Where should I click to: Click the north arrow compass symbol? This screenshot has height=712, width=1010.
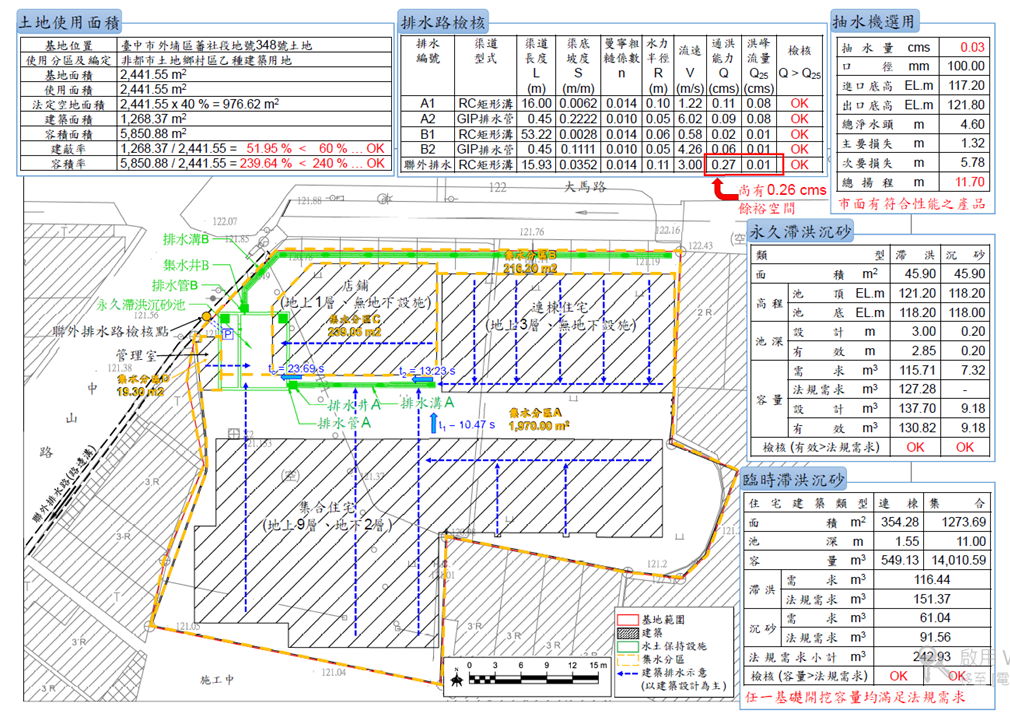click(x=457, y=680)
